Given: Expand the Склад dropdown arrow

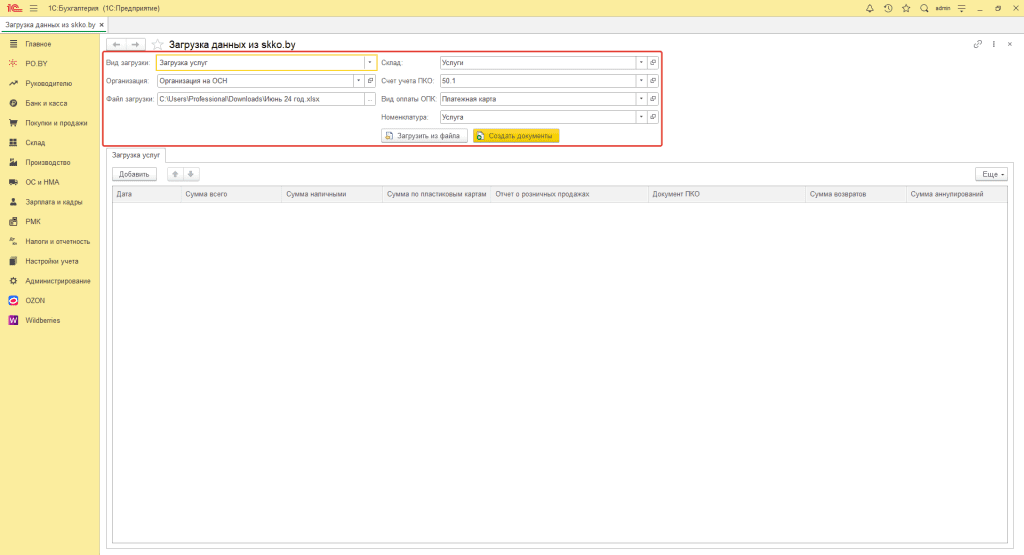Looking at the screenshot, I should [641, 62].
